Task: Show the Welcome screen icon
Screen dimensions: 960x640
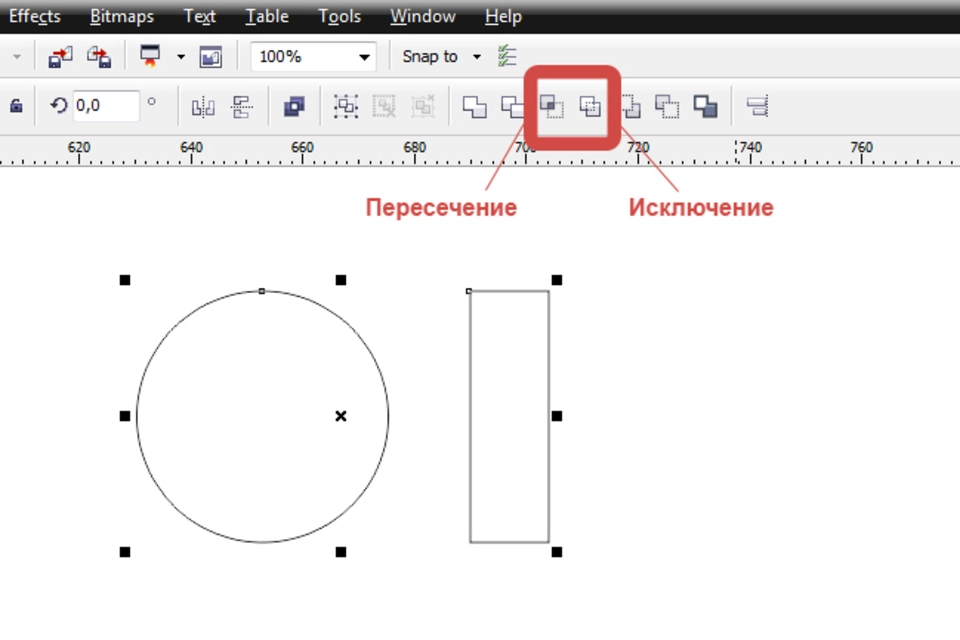Action: (210, 57)
